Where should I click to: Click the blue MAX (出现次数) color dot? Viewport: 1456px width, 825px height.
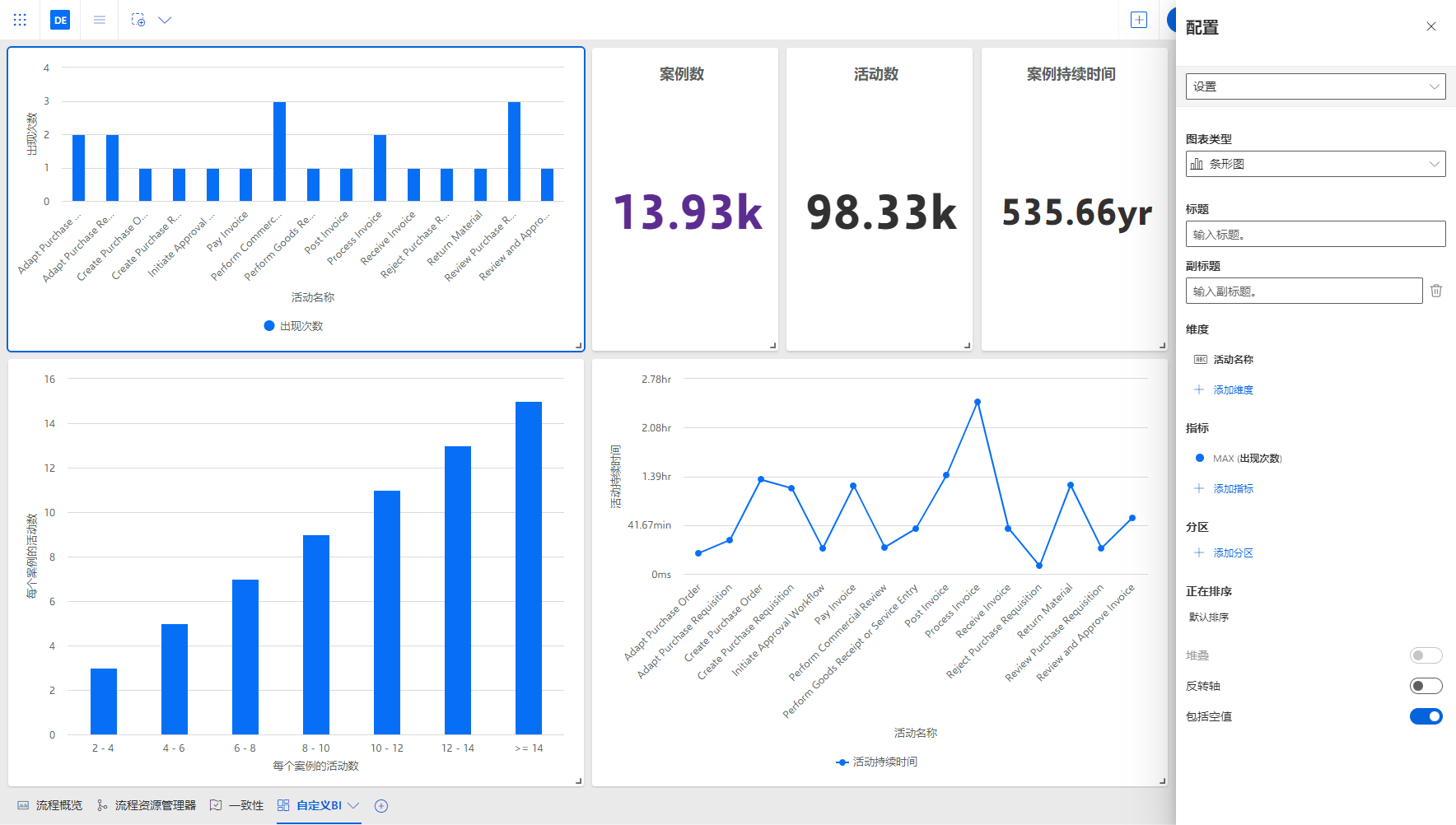(x=1200, y=459)
